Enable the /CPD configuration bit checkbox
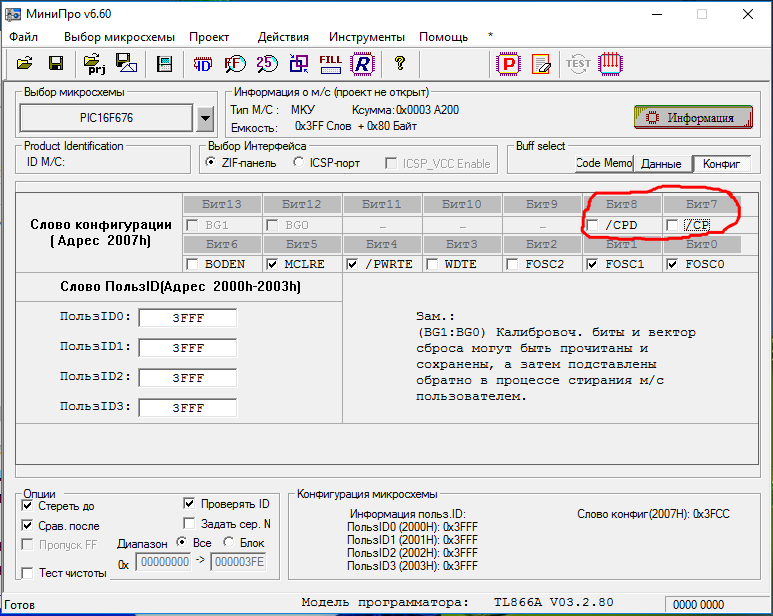 [595, 225]
